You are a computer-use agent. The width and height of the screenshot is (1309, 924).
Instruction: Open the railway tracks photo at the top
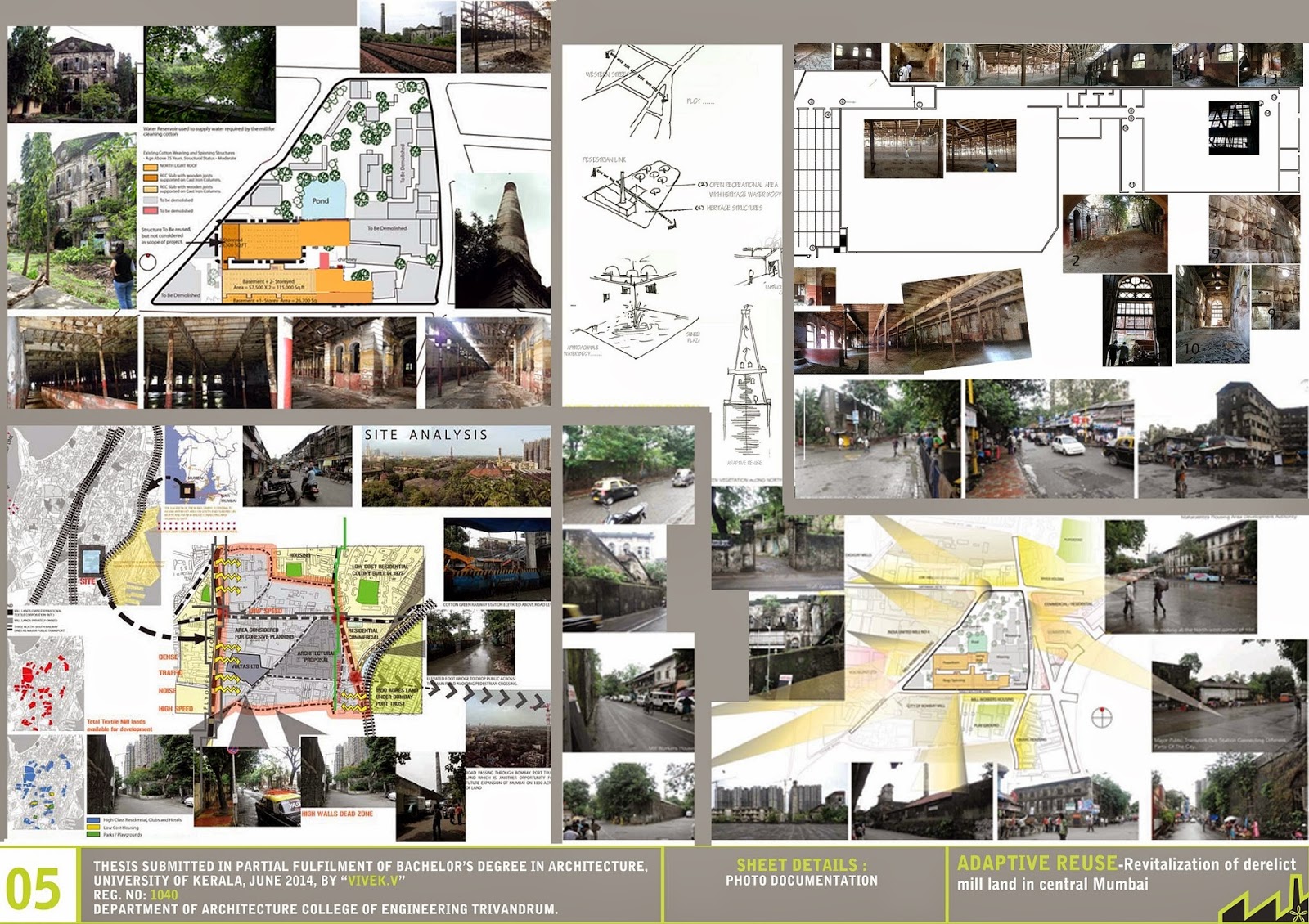pos(407,37)
